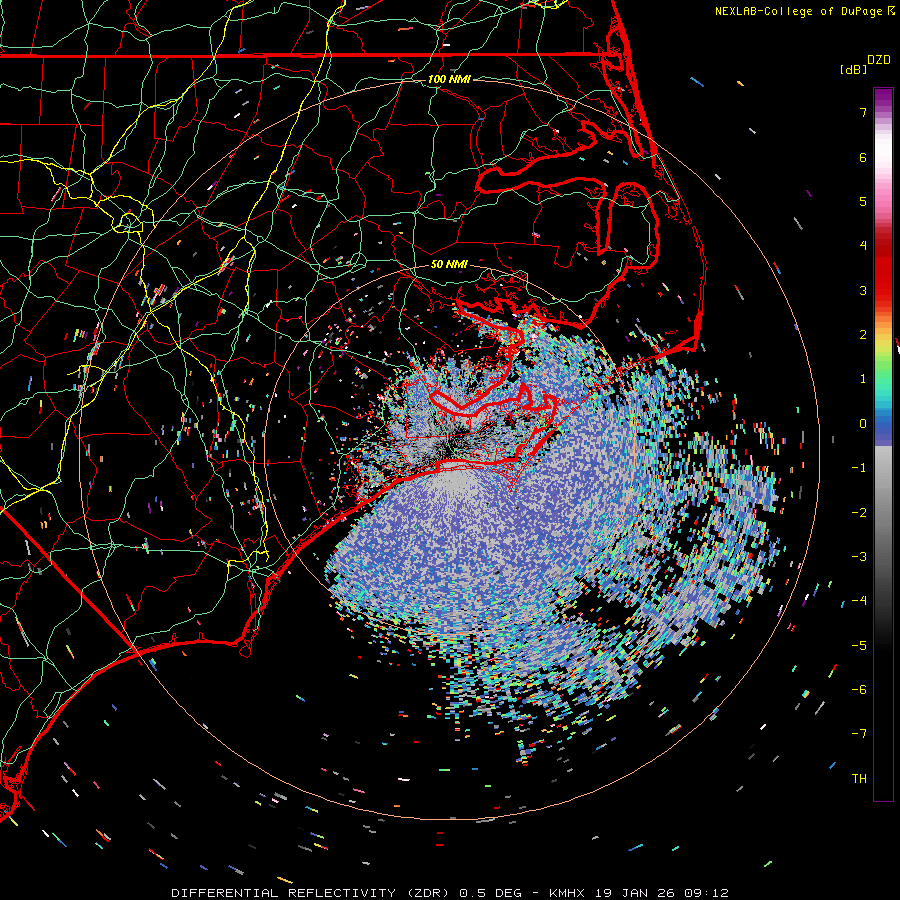Viewport: 900px width, 900px height.
Task: Click the DZD legend title
Action: 879,60
